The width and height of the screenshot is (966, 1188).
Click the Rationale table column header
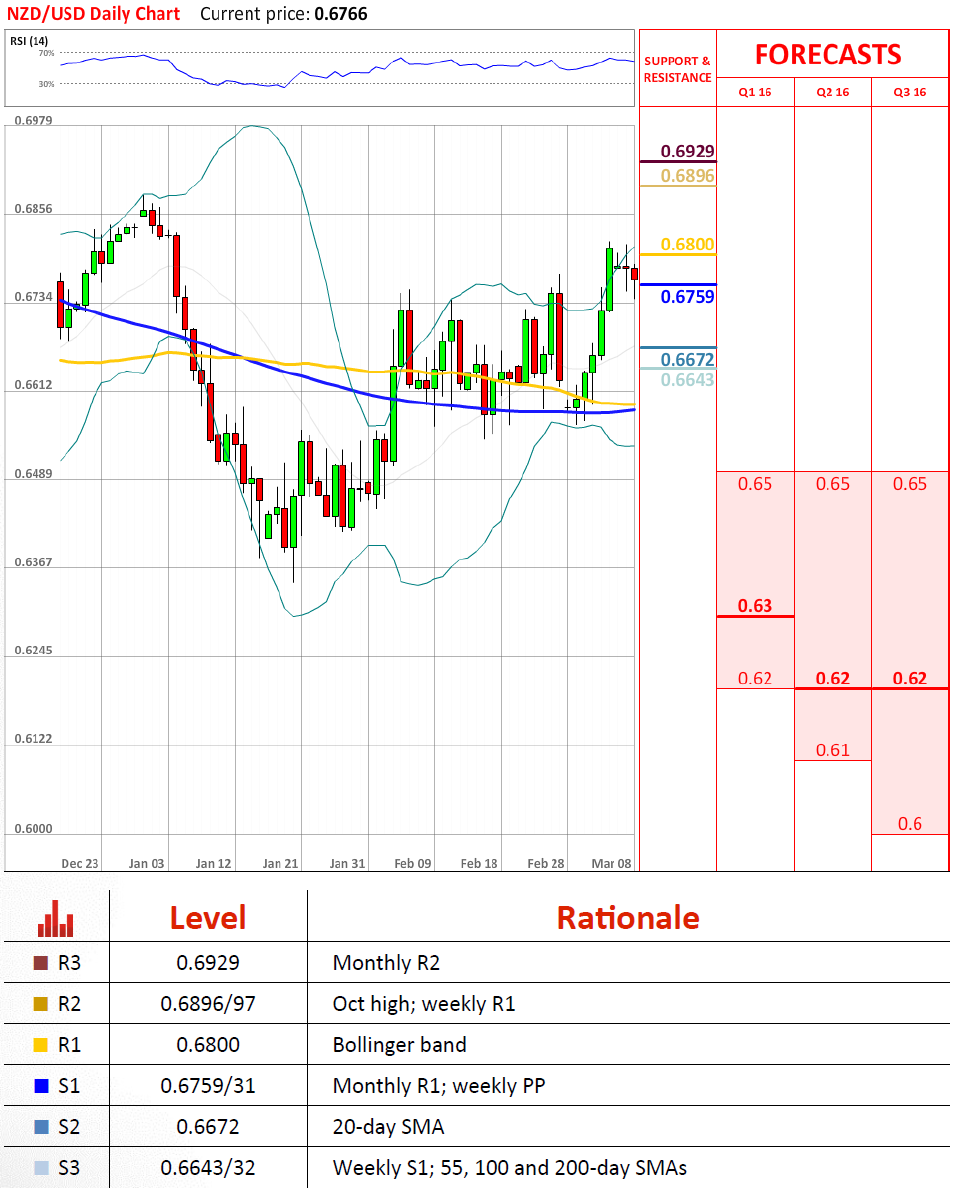tap(628, 918)
